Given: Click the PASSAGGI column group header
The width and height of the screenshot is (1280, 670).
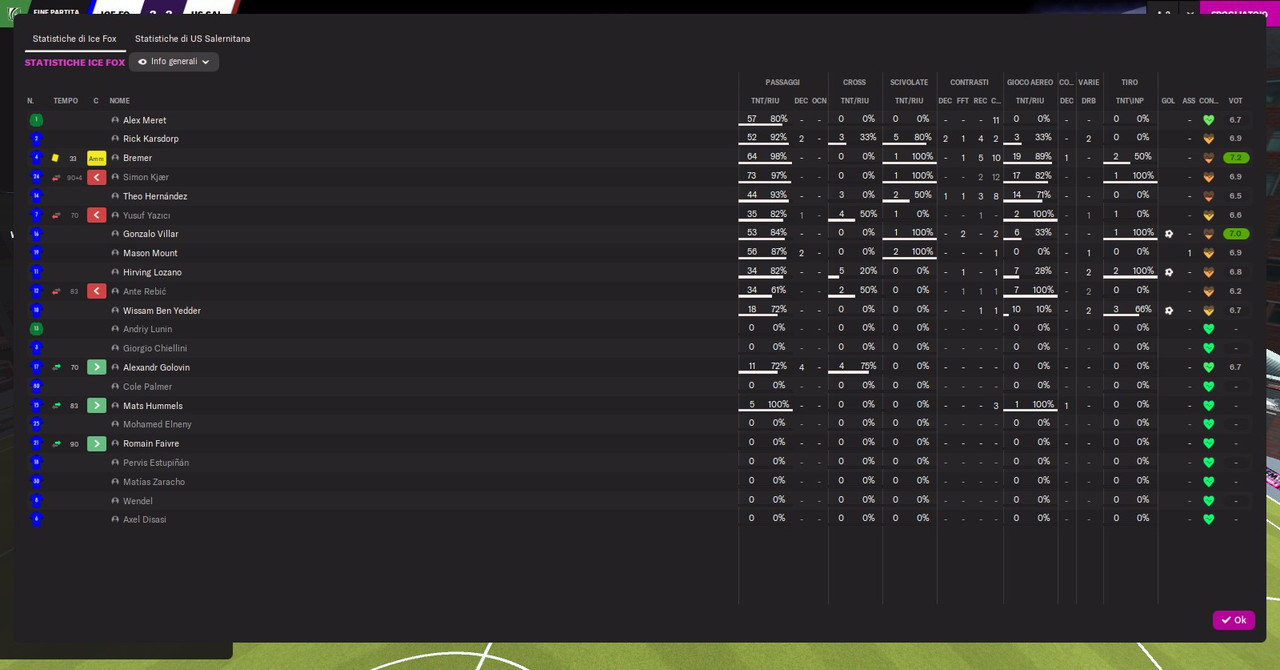Looking at the screenshot, I should pyautogui.click(x=783, y=82).
